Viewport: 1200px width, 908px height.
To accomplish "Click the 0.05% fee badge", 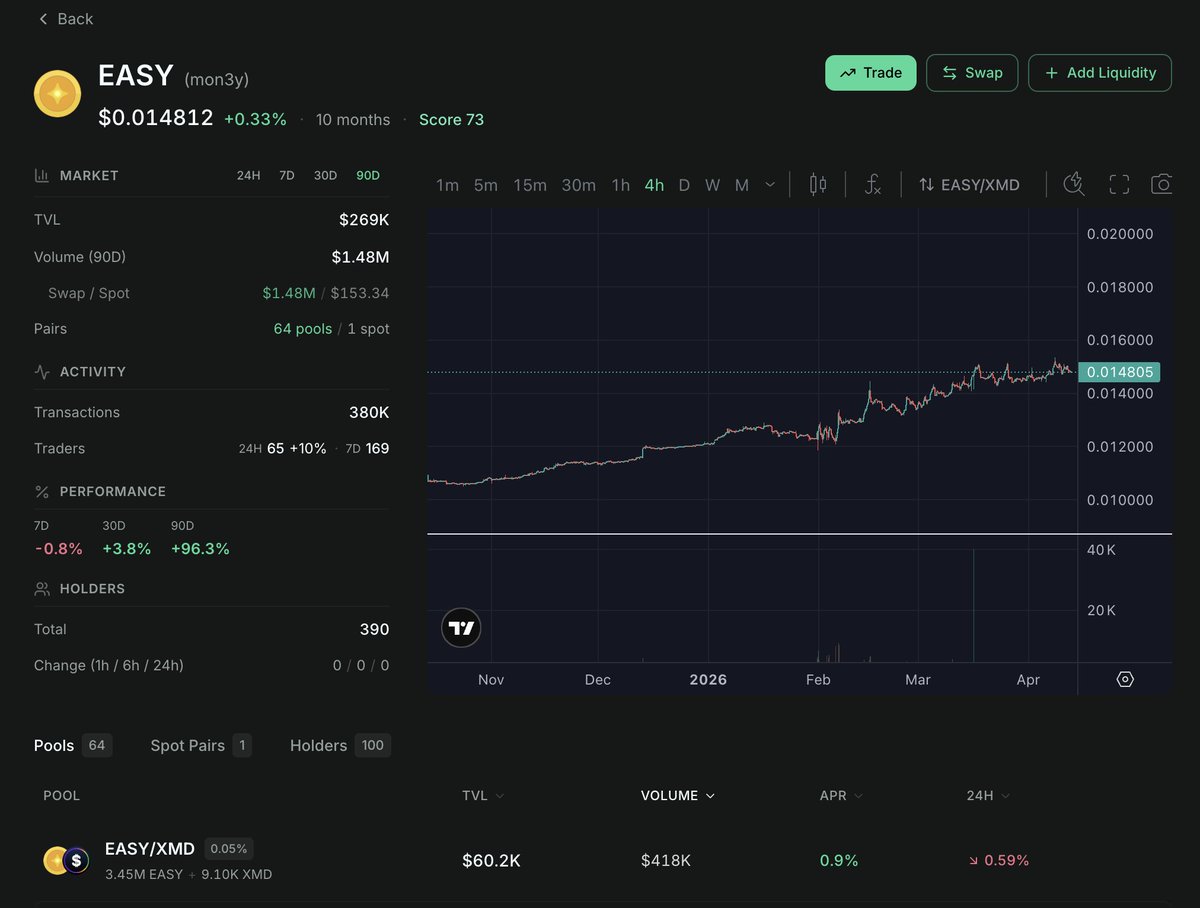I will coord(228,849).
